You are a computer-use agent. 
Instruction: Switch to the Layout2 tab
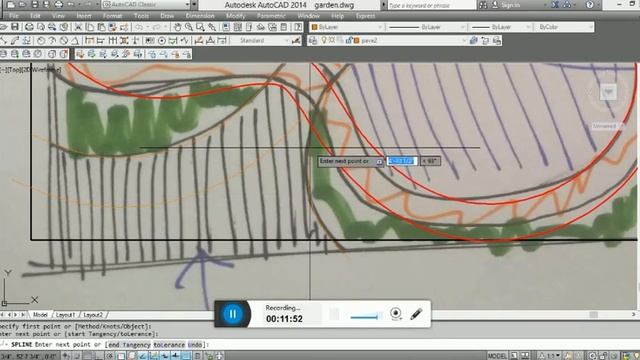click(x=93, y=315)
